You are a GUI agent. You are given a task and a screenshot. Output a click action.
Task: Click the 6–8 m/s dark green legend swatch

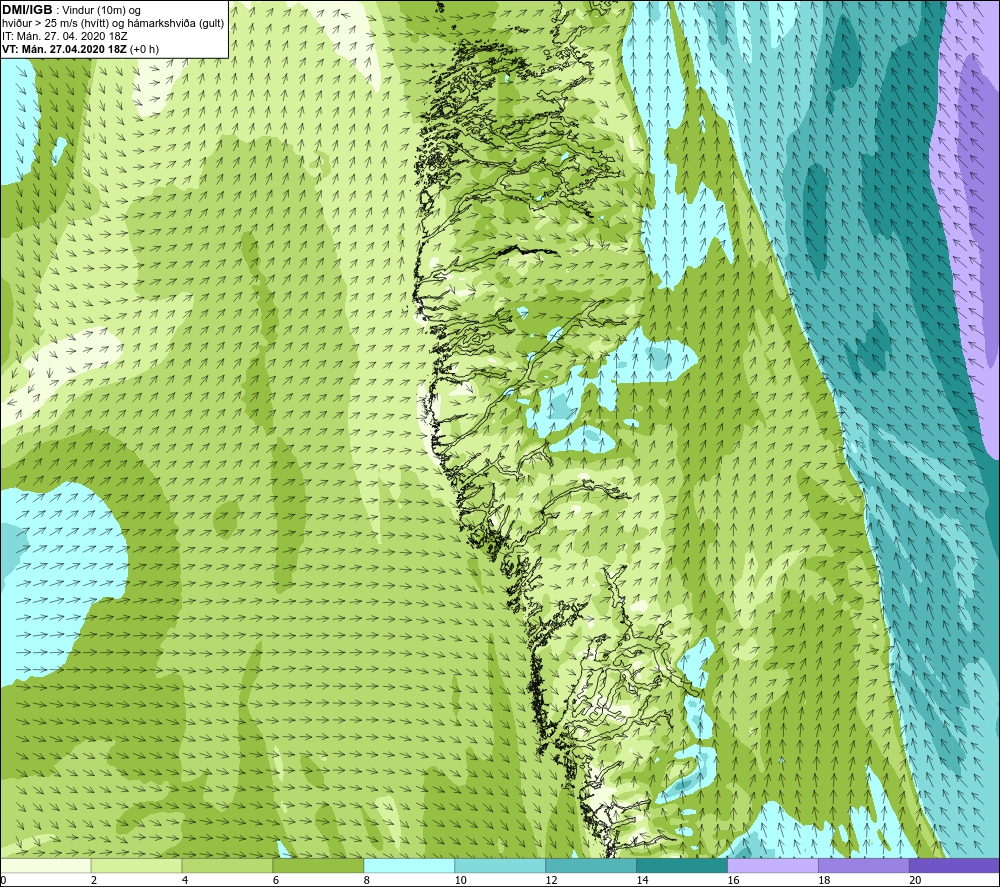click(318, 865)
